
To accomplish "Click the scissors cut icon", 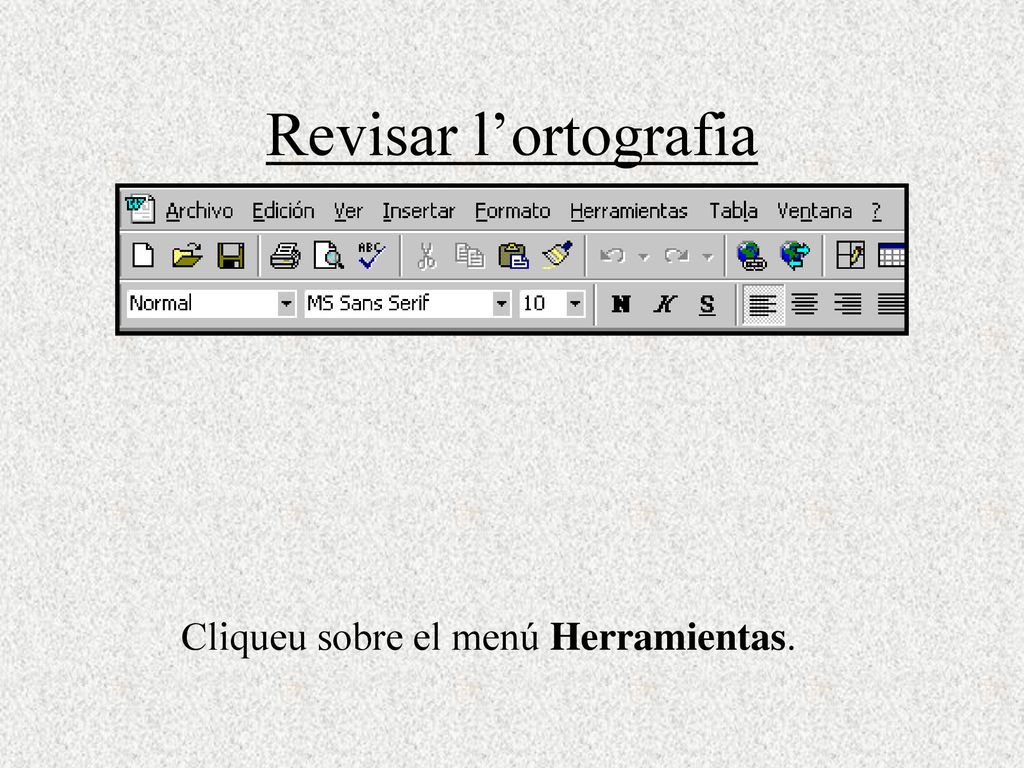I will [426, 255].
